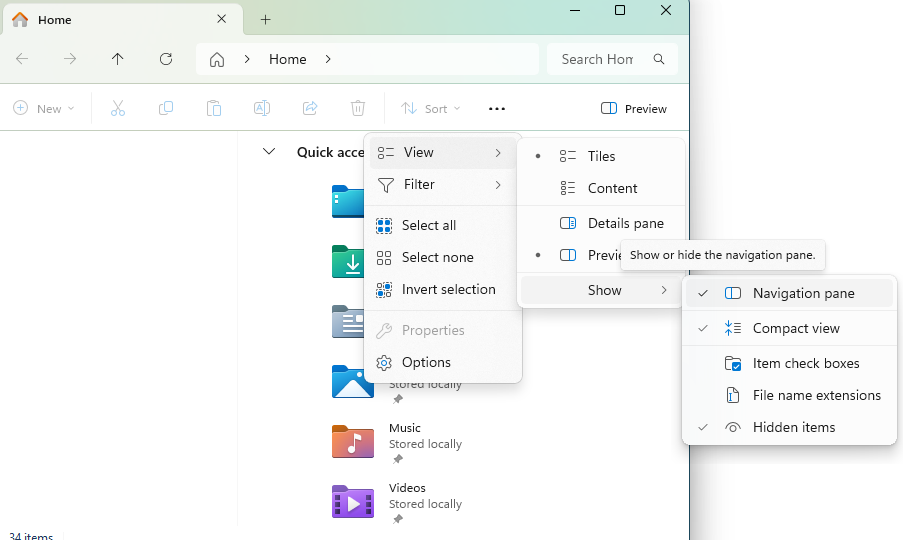Open a new tab with plus icon

[265, 20]
